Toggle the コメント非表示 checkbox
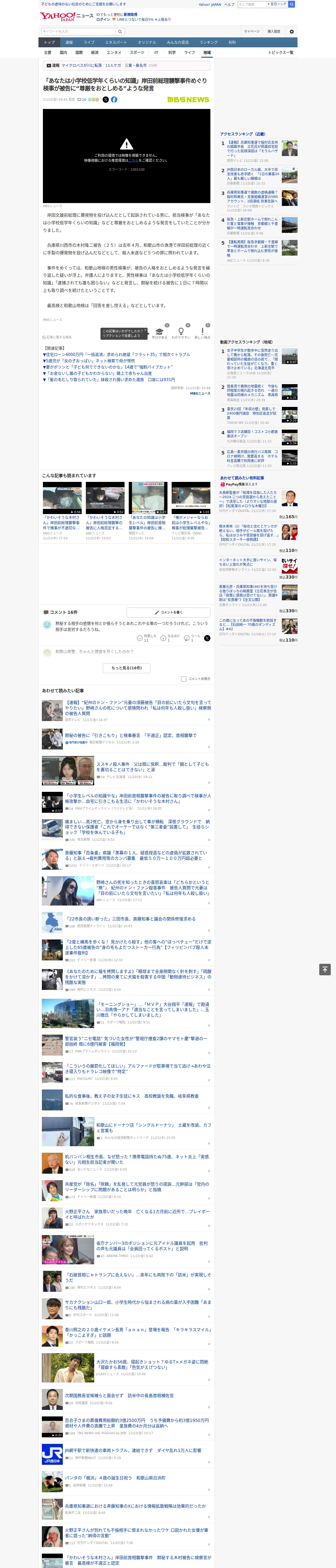This screenshot has height=1568, width=336. 183,679
